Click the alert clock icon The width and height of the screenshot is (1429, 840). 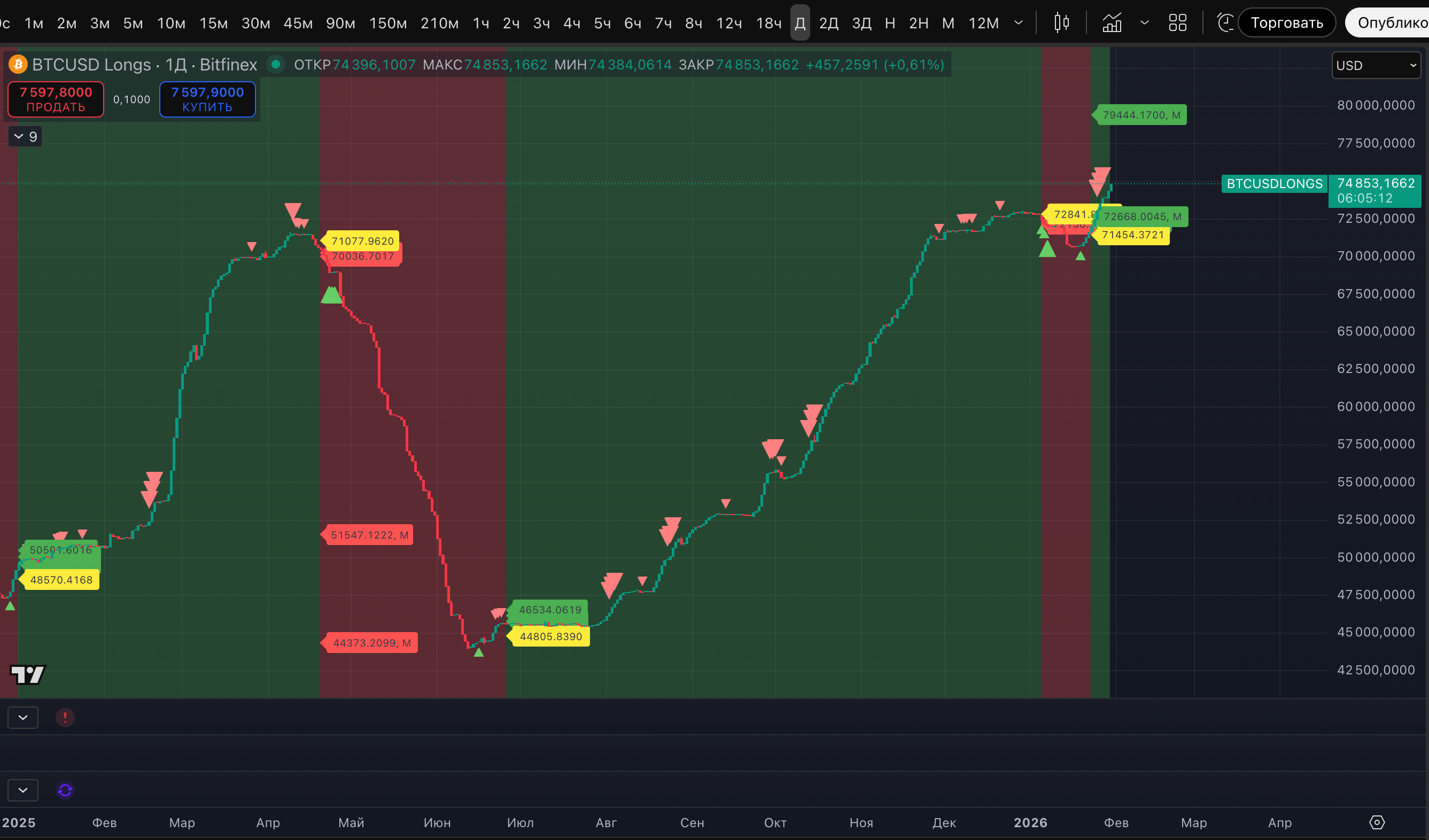click(x=1225, y=22)
